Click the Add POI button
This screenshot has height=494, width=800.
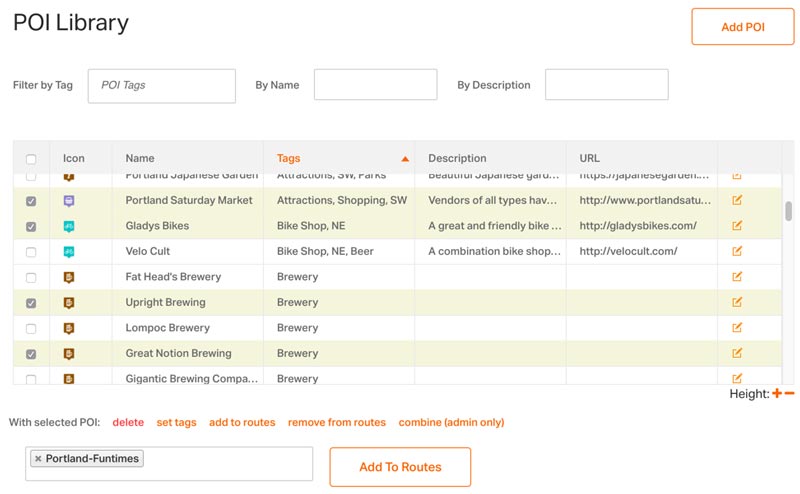click(742, 27)
